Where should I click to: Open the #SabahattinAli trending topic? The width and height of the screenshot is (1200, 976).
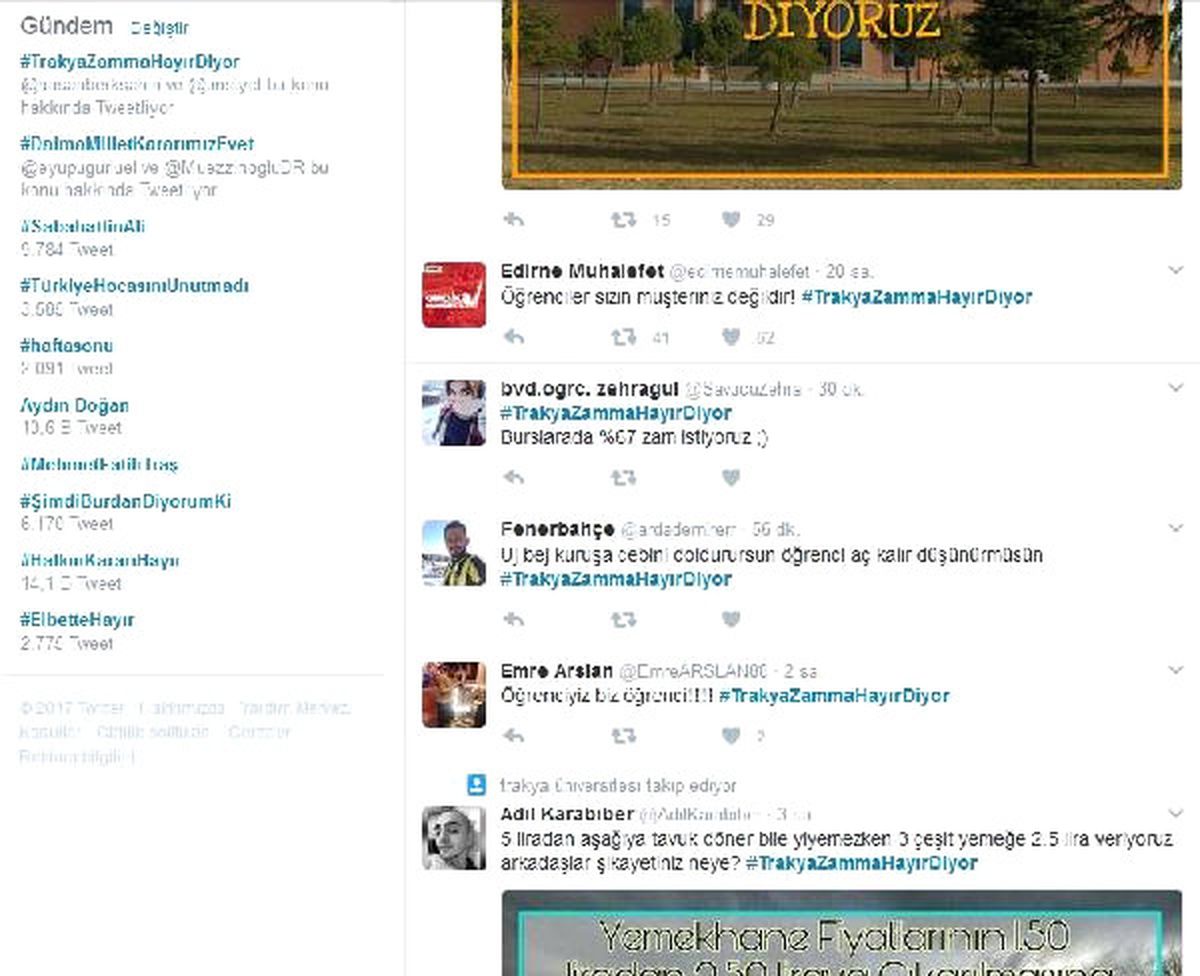click(82, 227)
